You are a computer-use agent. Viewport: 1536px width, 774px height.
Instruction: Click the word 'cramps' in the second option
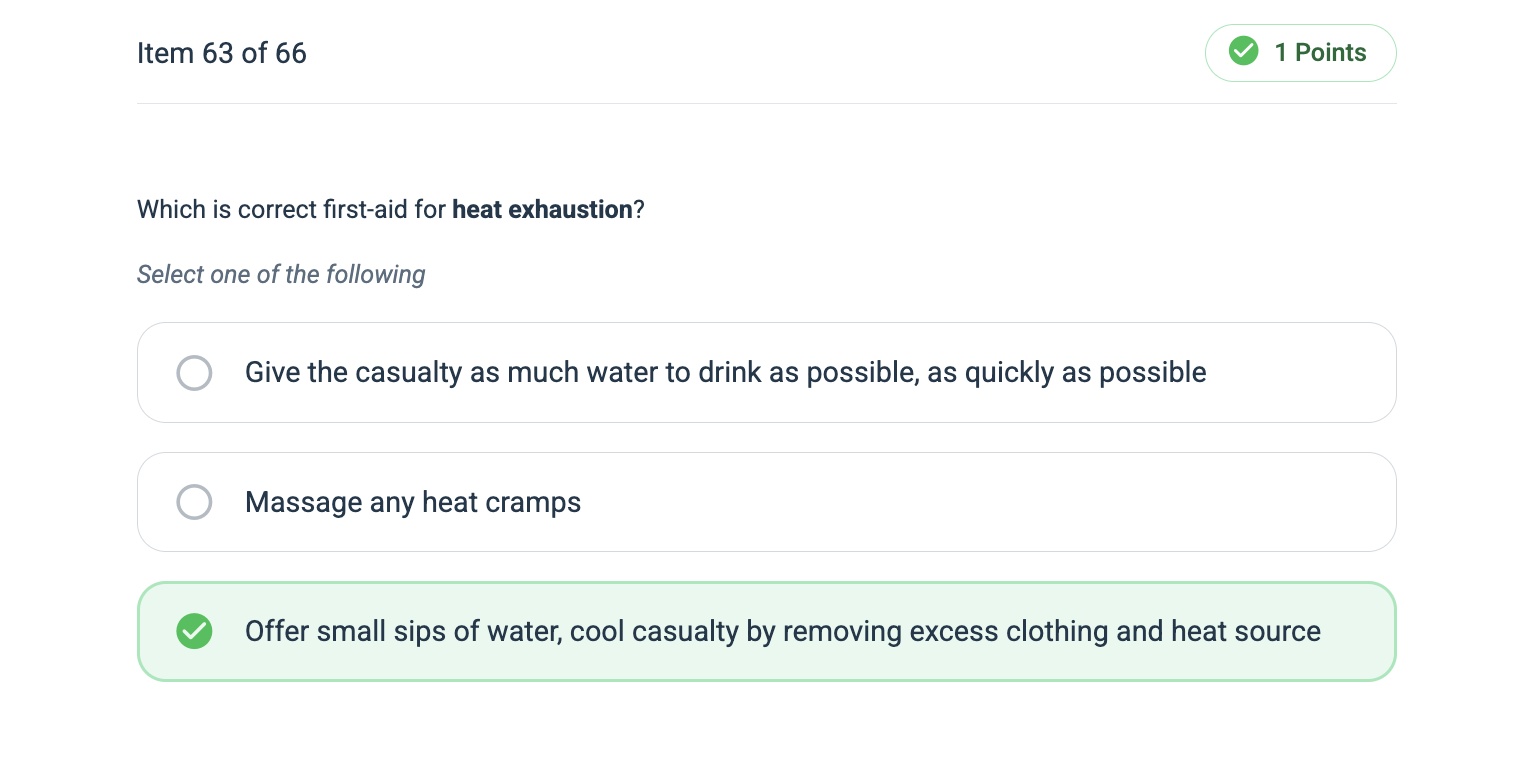pos(536,502)
